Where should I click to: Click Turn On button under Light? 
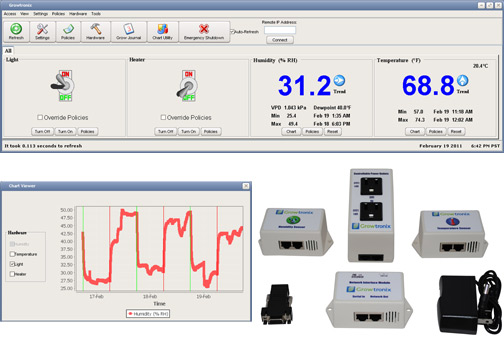coord(65,131)
